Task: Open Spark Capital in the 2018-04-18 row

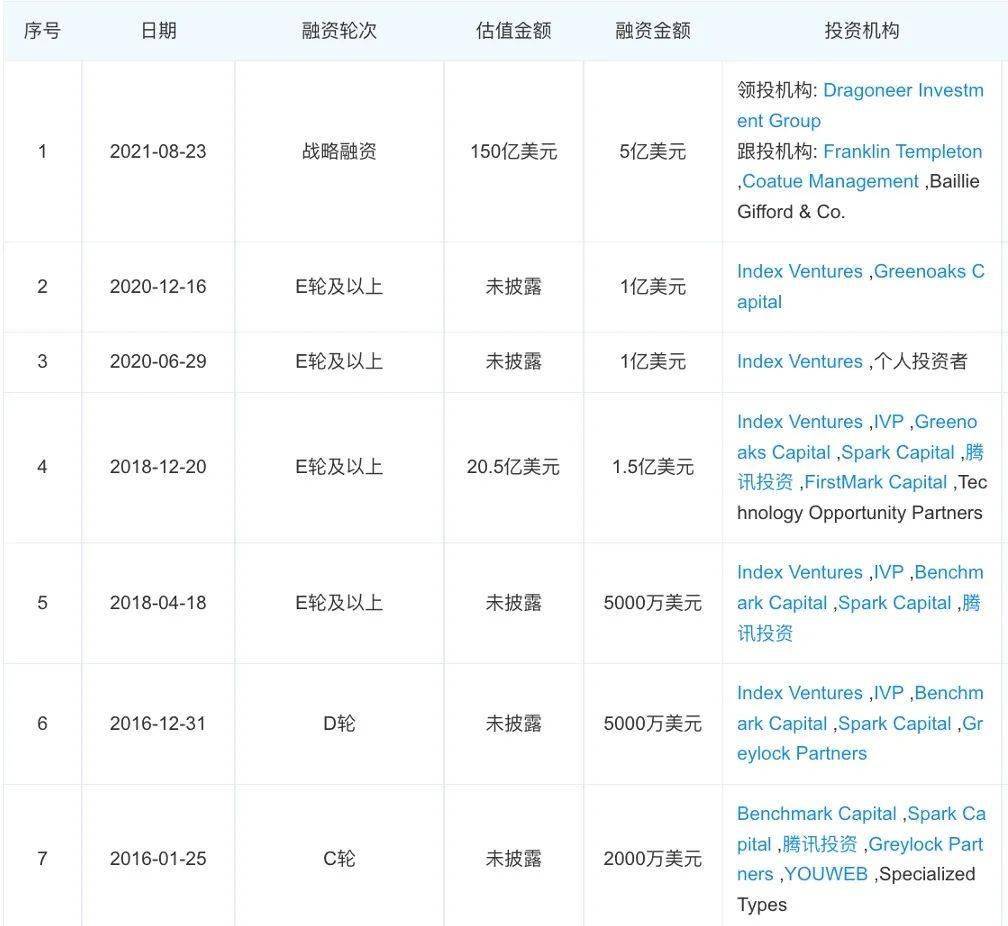Action: 895,603
